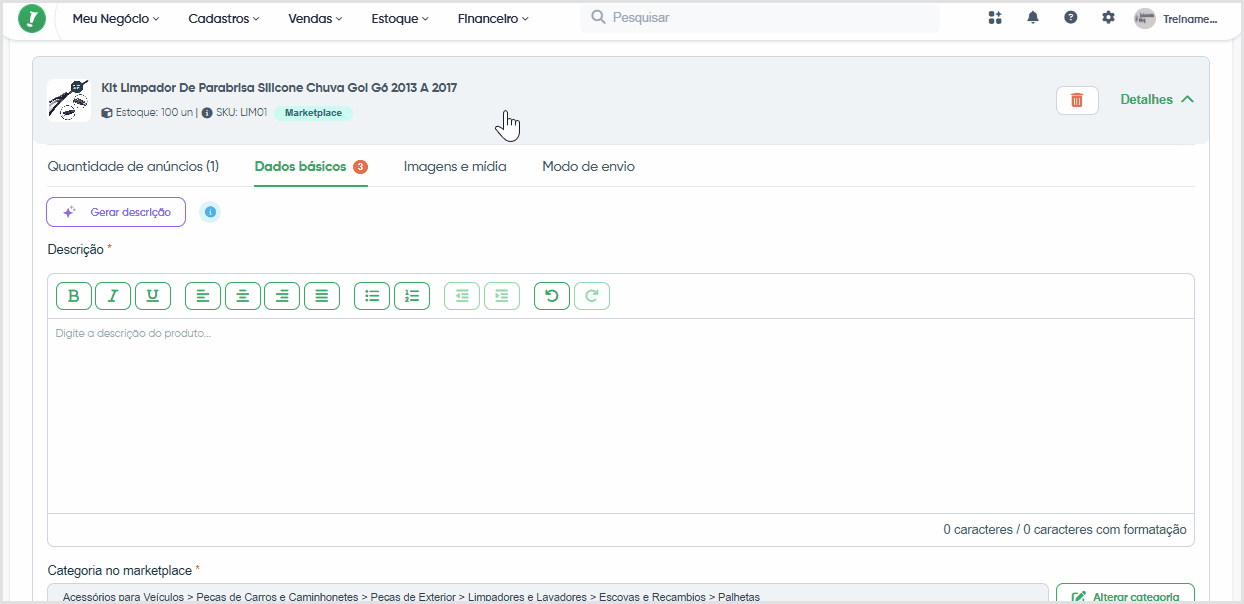
Task: Focus the Pesquisar search field
Action: (x=760, y=18)
